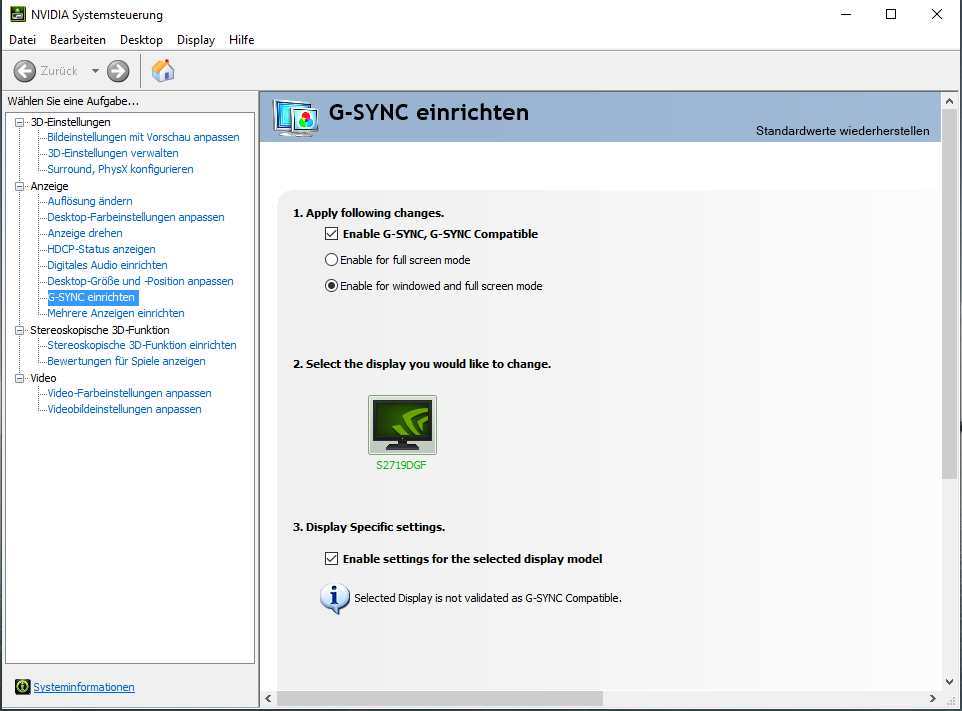Click the vertical scrollbar down arrow
This screenshot has width=962, height=711.
click(949, 682)
